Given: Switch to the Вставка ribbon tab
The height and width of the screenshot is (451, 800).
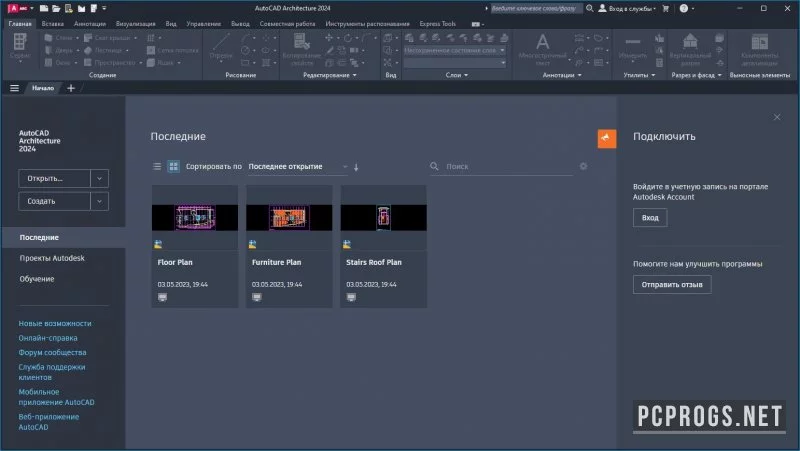Looking at the screenshot, I should pyautogui.click(x=53, y=23).
